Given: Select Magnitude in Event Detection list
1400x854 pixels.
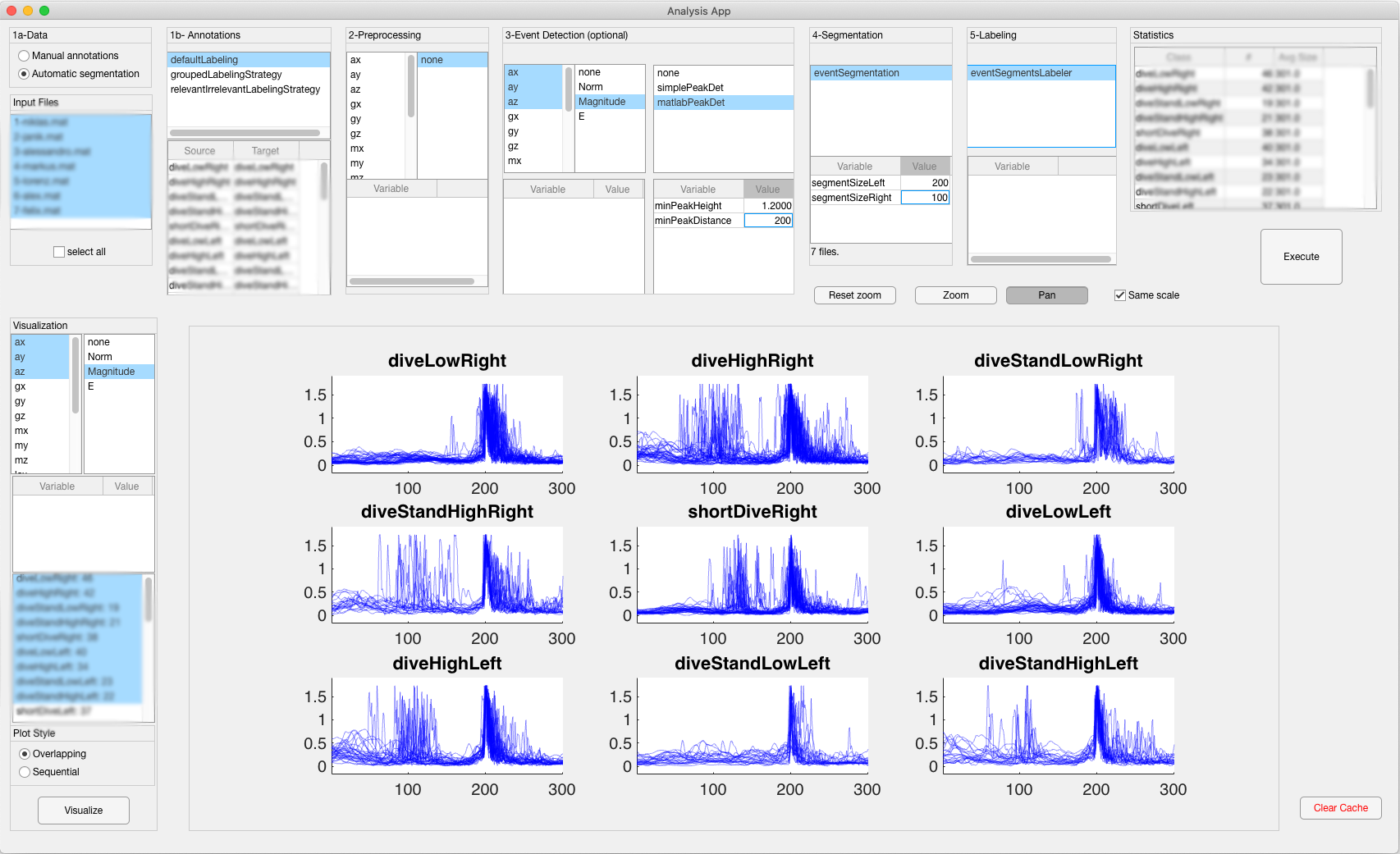Looking at the screenshot, I should (609, 102).
